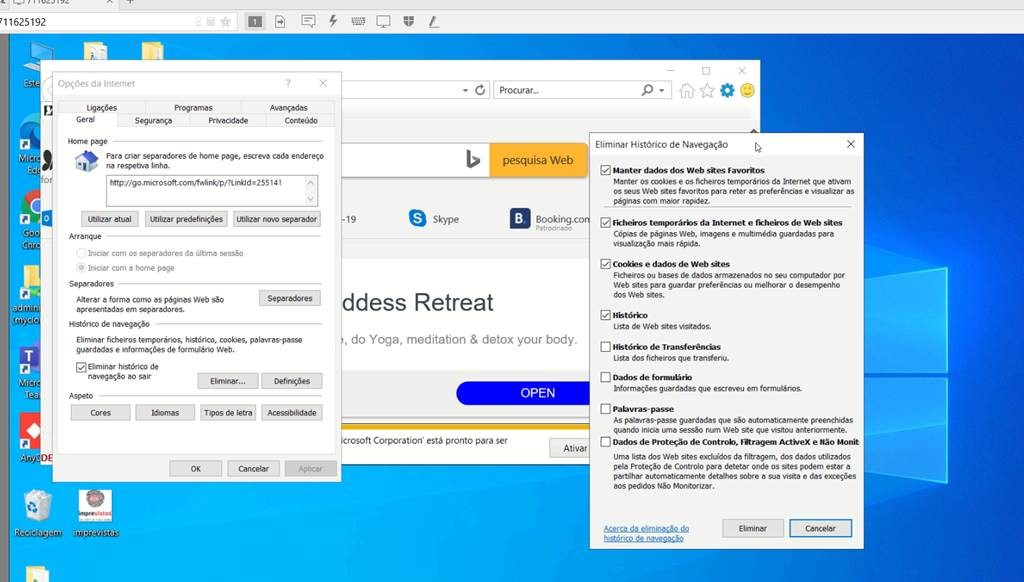The width and height of the screenshot is (1024, 582).
Task: Switch to the Segurança tab
Action: pyautogui.click(x=153, y=120)
